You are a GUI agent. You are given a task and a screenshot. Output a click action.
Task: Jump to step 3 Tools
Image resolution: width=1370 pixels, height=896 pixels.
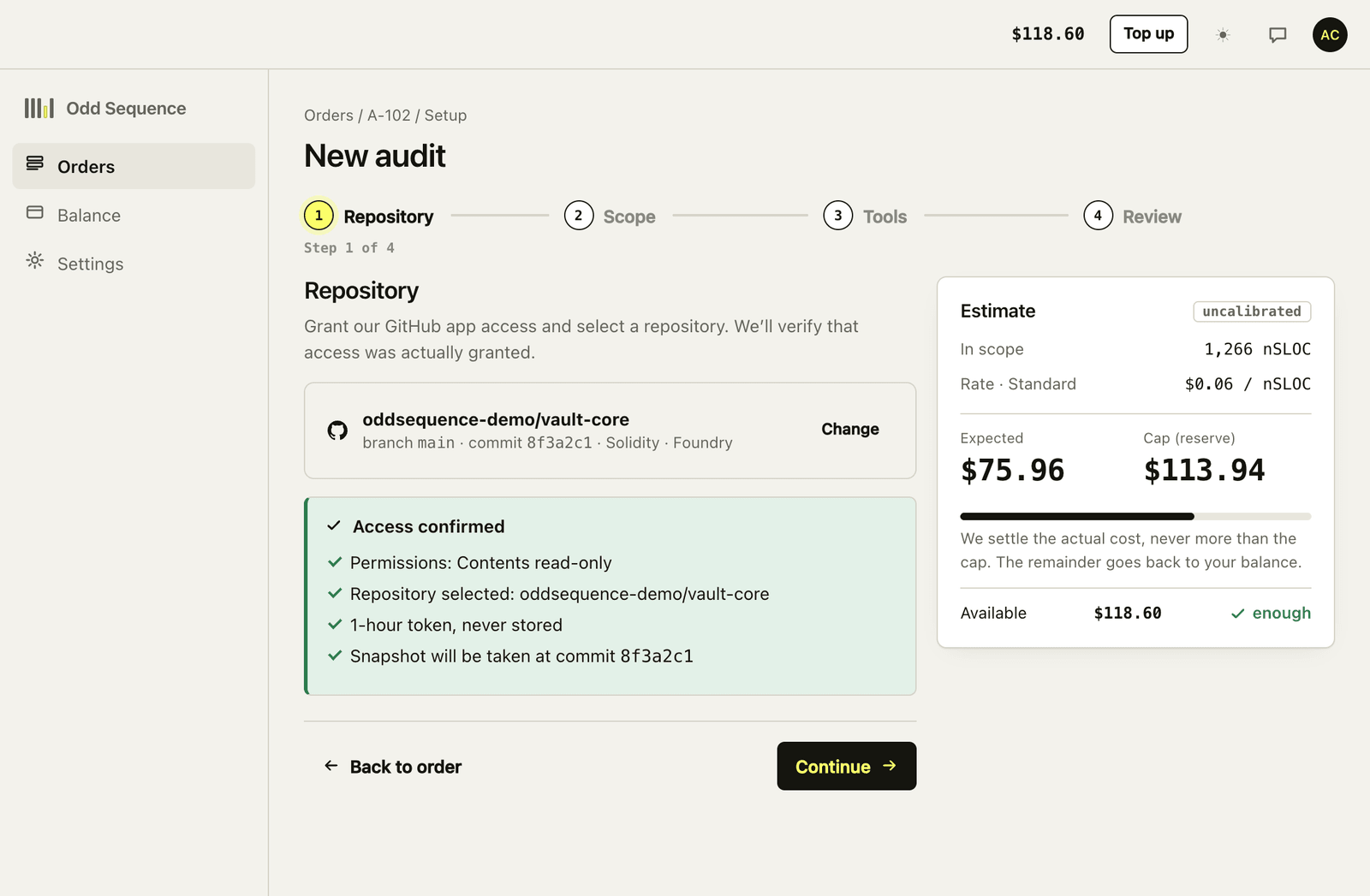point(865,216)
